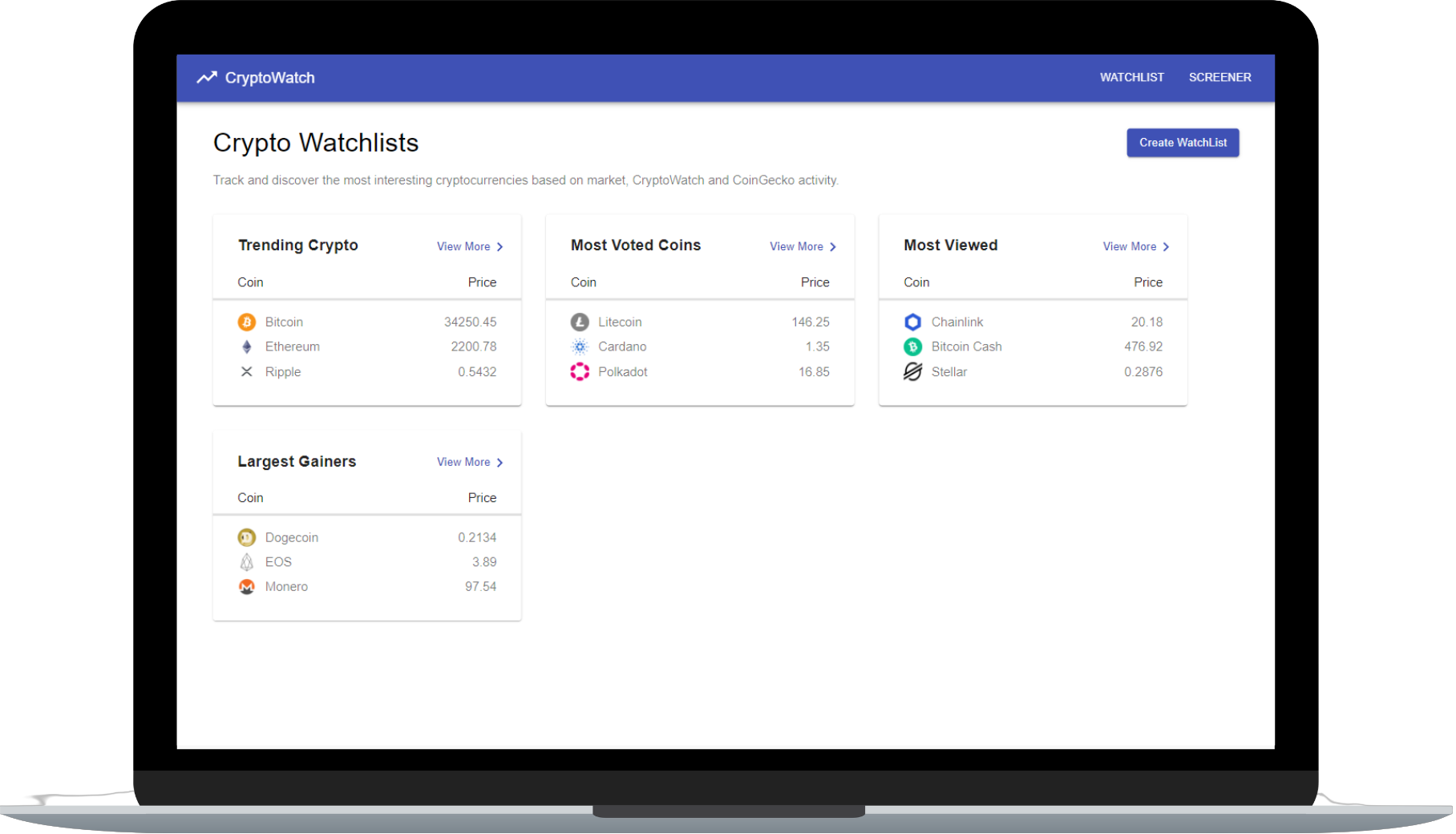Click chevron next to Largest Gainers View More

[x=500, y=463]
